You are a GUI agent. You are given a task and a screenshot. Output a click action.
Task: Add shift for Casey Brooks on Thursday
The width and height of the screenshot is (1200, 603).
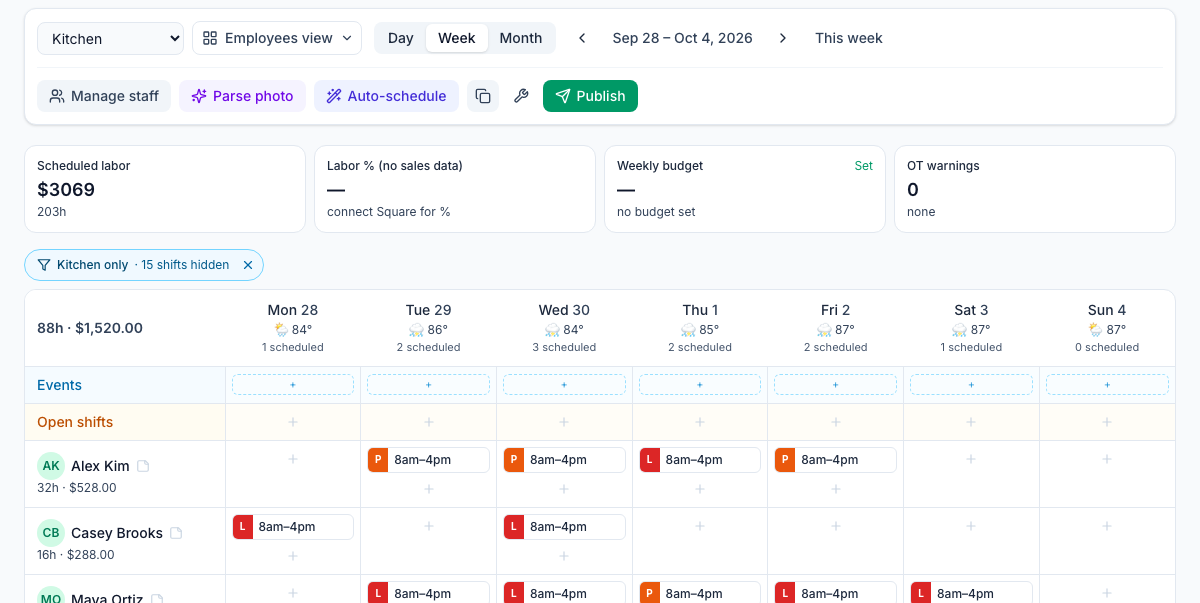tap(700, 526)
